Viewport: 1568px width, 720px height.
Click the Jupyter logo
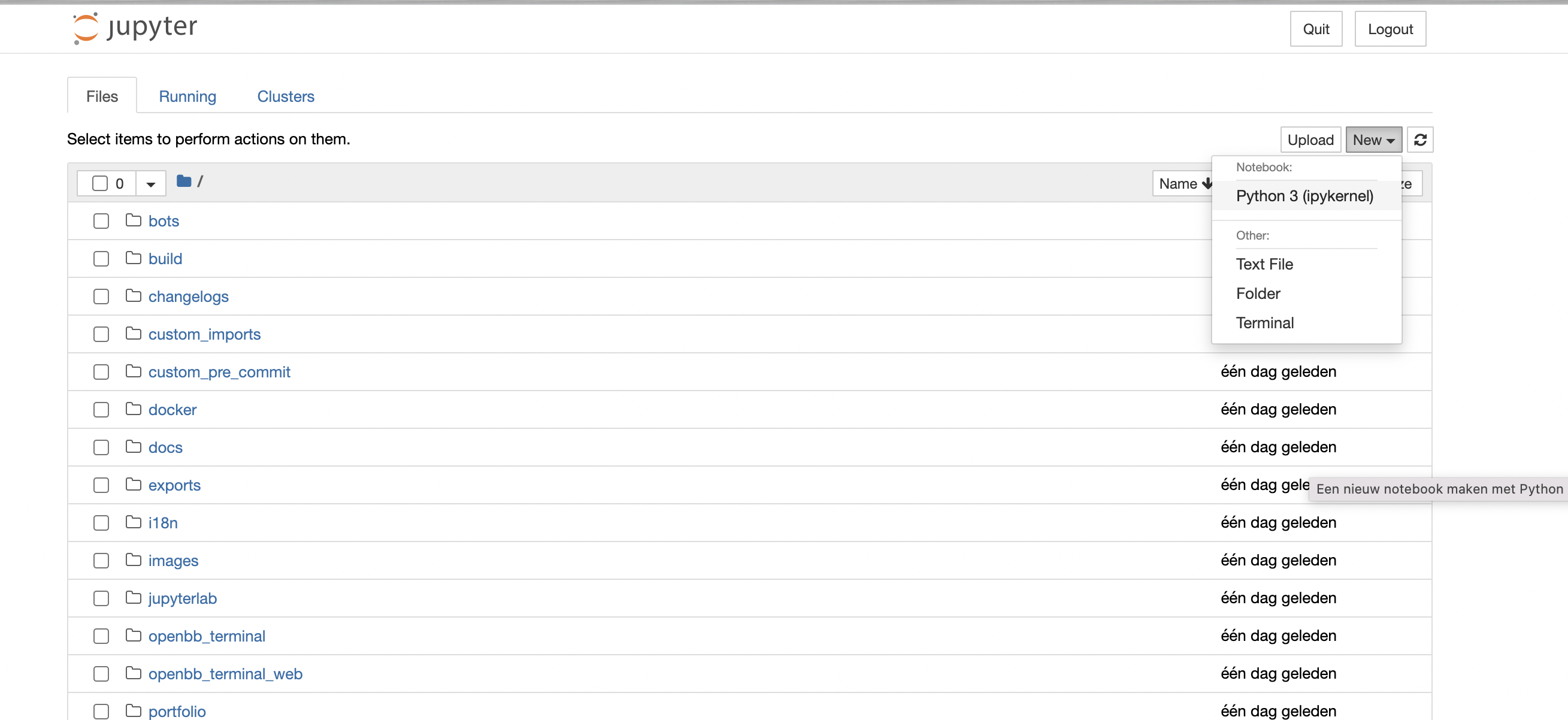click(x=134, y=28)
